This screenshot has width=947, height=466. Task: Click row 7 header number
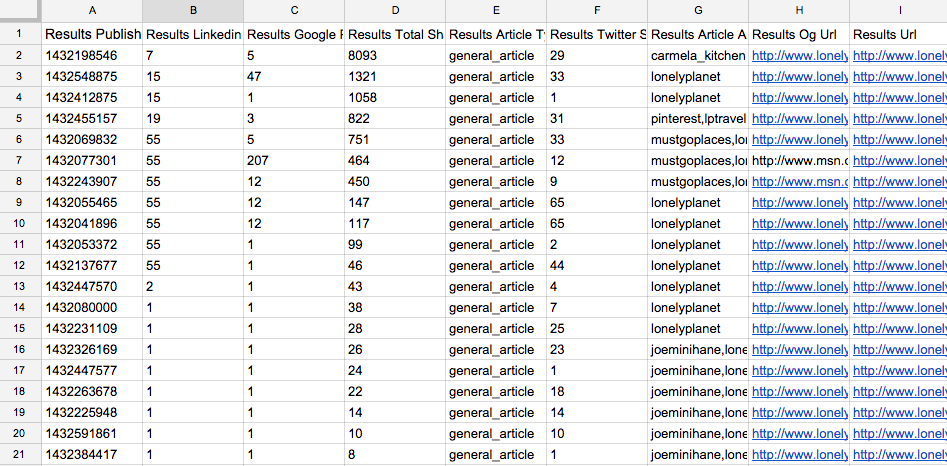(x=19, y=161)
